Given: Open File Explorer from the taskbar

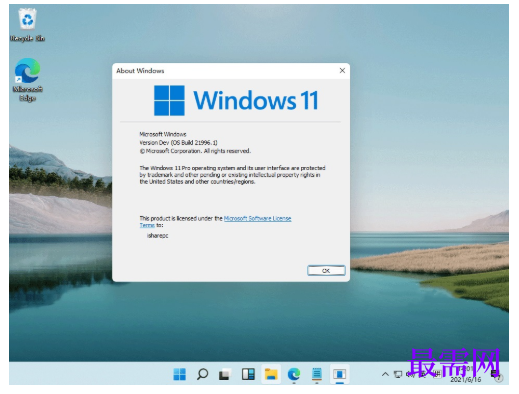Looking at the screenshot, I should (x=271, y=374).
